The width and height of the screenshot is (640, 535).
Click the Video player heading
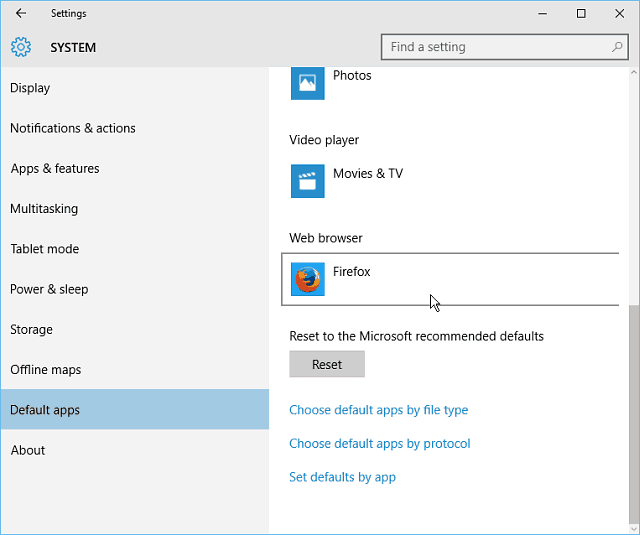(324, 140)
